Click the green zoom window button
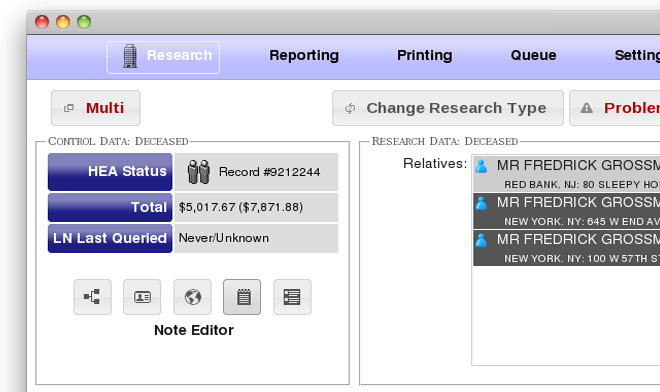The width and height of the screenshot is (660, 392). [84, 22]
